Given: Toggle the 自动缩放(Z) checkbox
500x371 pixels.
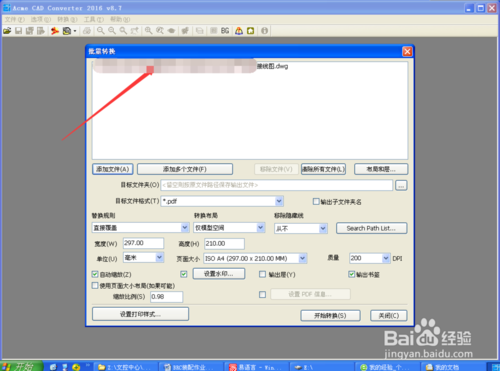Looking at the screenshot, I should pyautogui.click(x=95, y=274).
